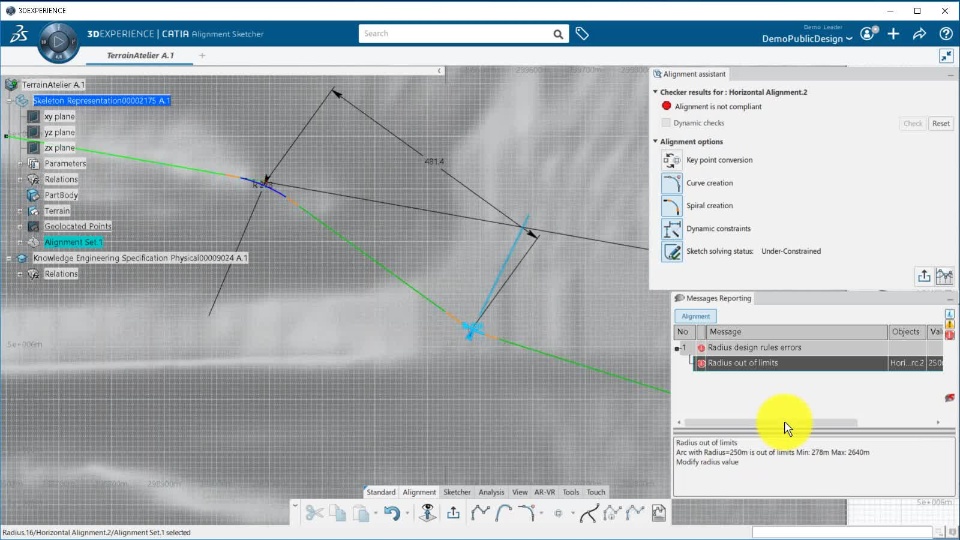Add a new tab with plus button
The width and height of the screenshot is (960, 540).
202,56
